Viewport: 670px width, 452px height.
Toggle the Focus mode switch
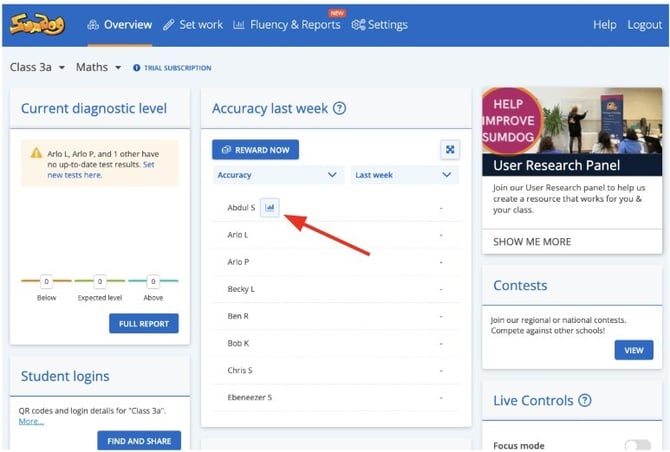point(638,445)
